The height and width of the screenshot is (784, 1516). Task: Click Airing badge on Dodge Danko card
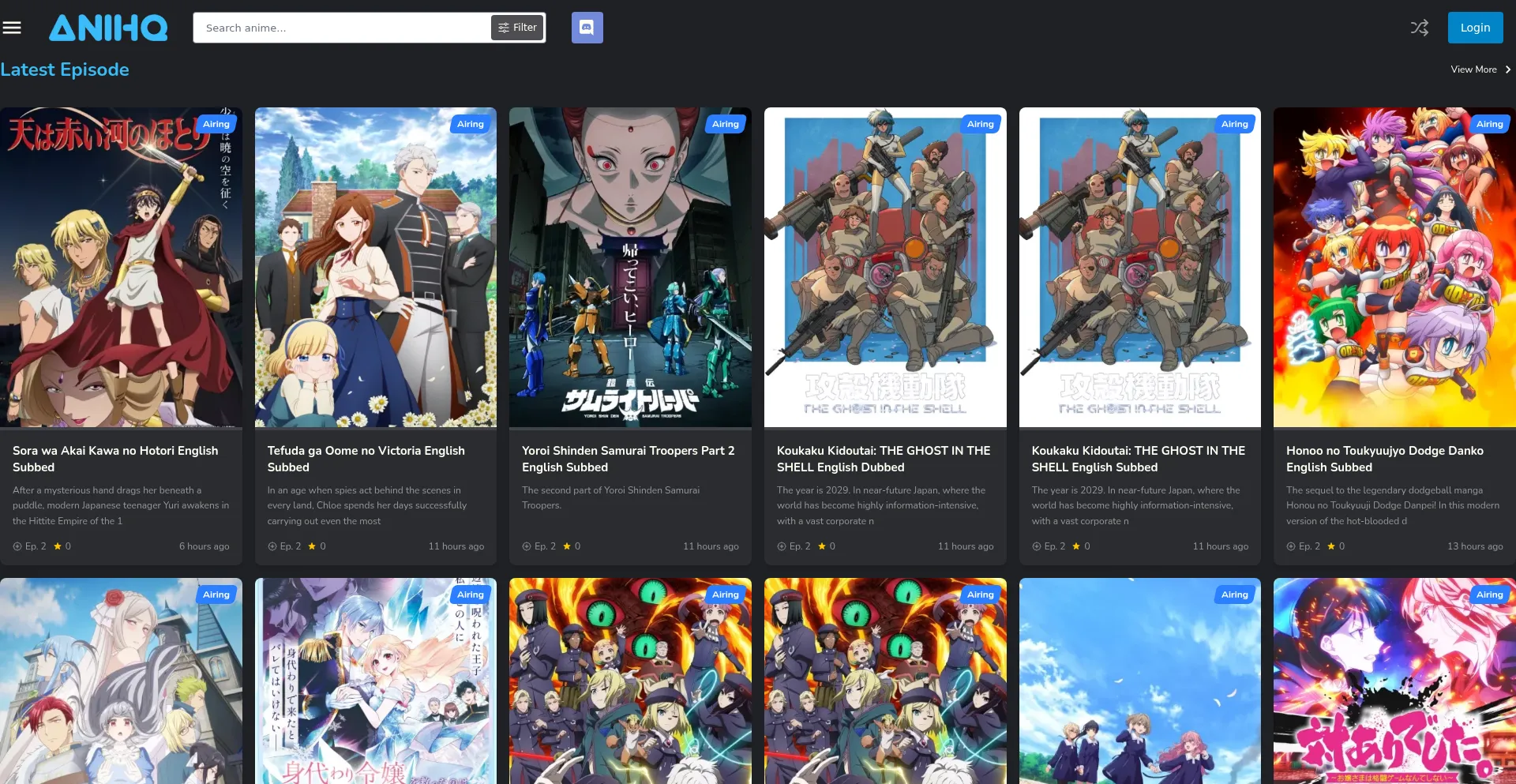(1489, 124)
